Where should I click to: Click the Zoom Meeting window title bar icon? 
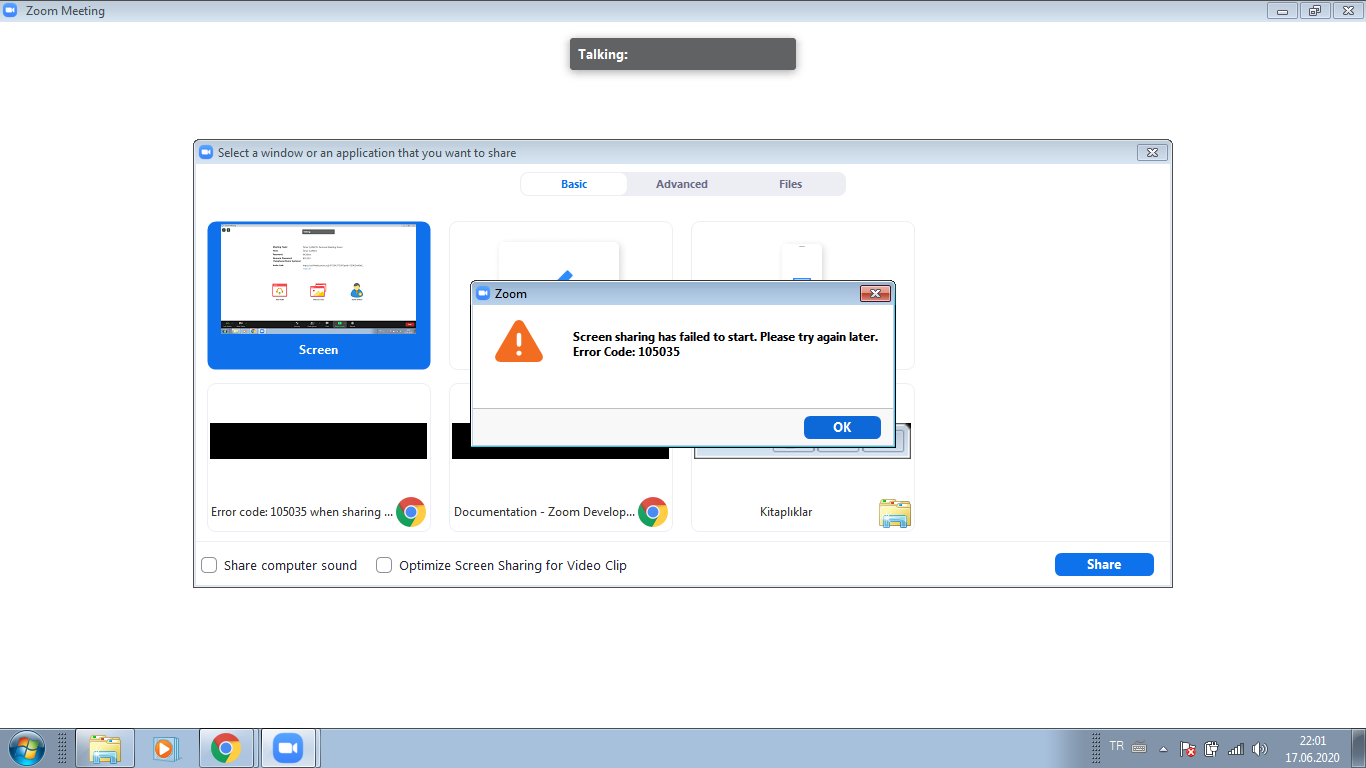pos(11,11)
